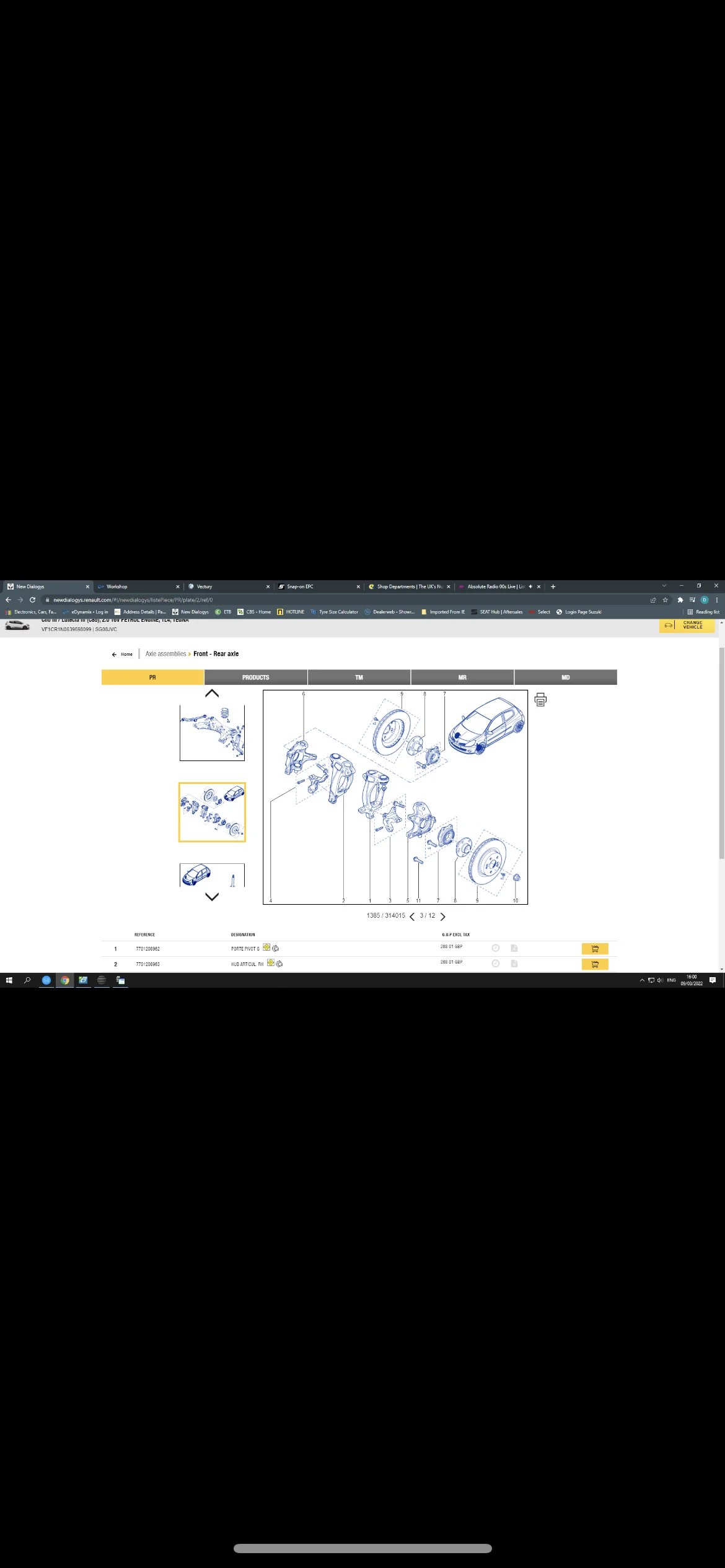Screen dimensions: 725x1568
Task: Open the Reading list
Action: [703, 612]
